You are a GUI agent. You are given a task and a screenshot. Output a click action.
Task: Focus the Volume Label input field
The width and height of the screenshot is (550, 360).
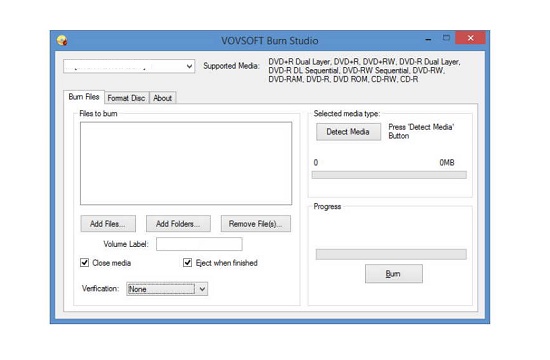coord(199,244)
